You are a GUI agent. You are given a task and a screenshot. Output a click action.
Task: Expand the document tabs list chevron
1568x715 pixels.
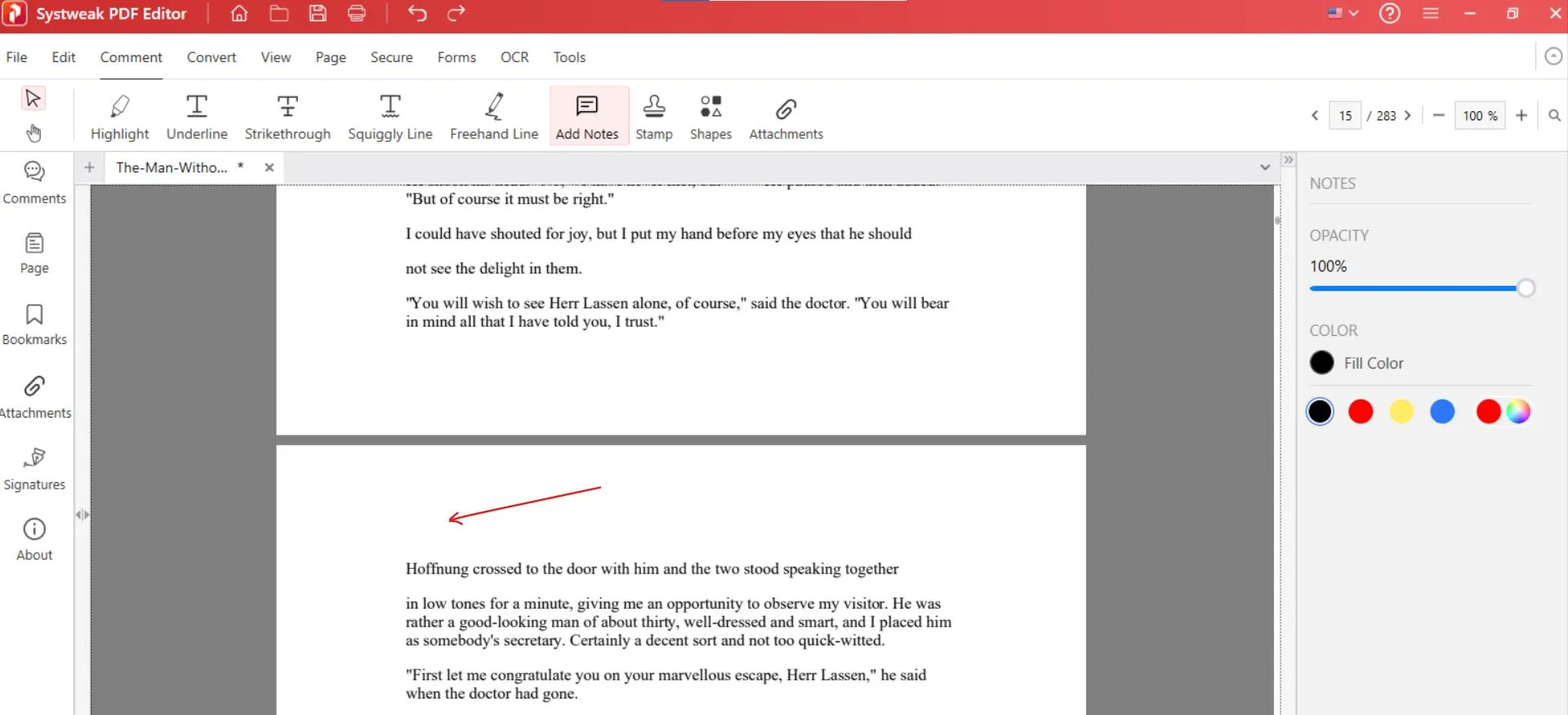coord(1264,168)
